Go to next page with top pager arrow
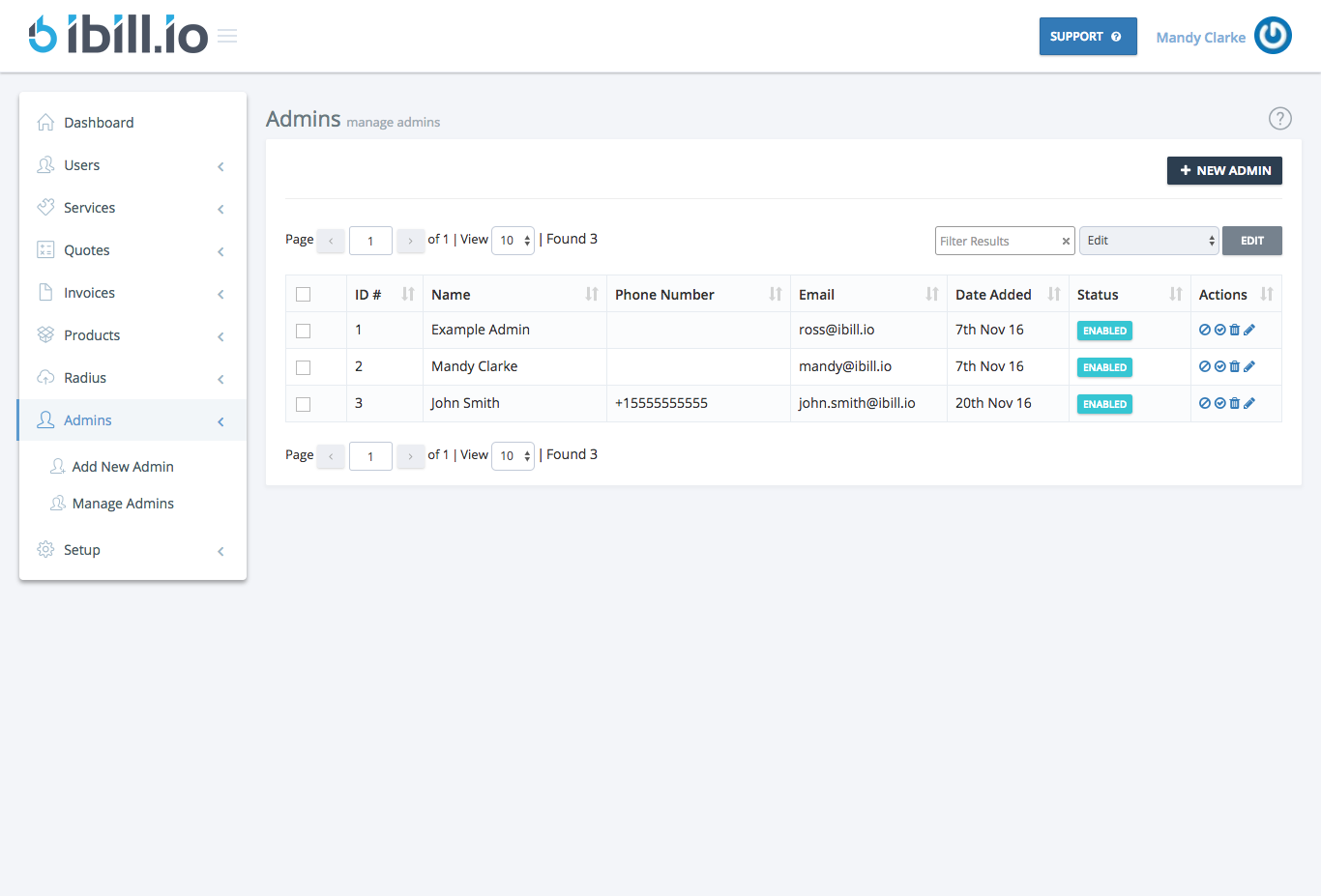This screenshot has height=896, width=1321. (x=411, y=241)
